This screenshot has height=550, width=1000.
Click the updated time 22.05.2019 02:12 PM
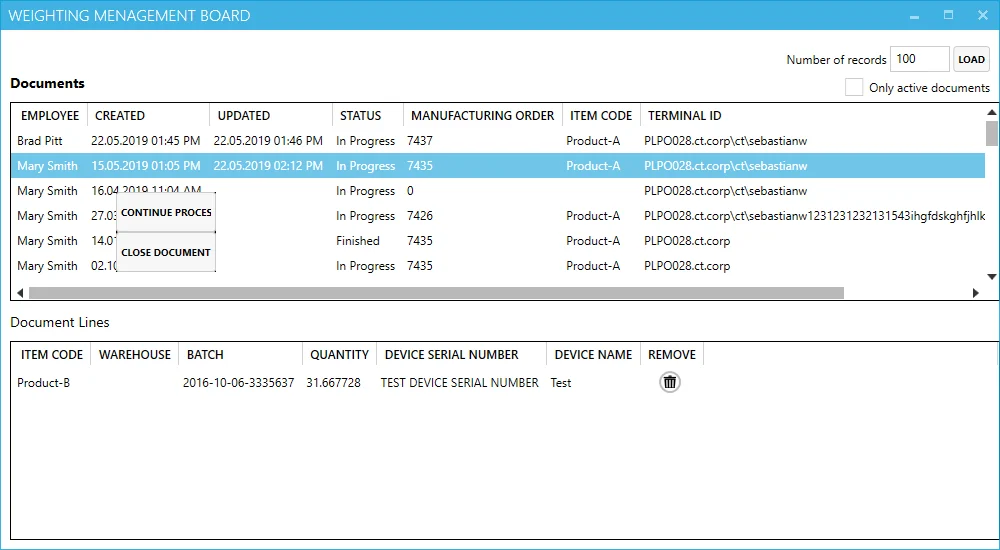268,166
